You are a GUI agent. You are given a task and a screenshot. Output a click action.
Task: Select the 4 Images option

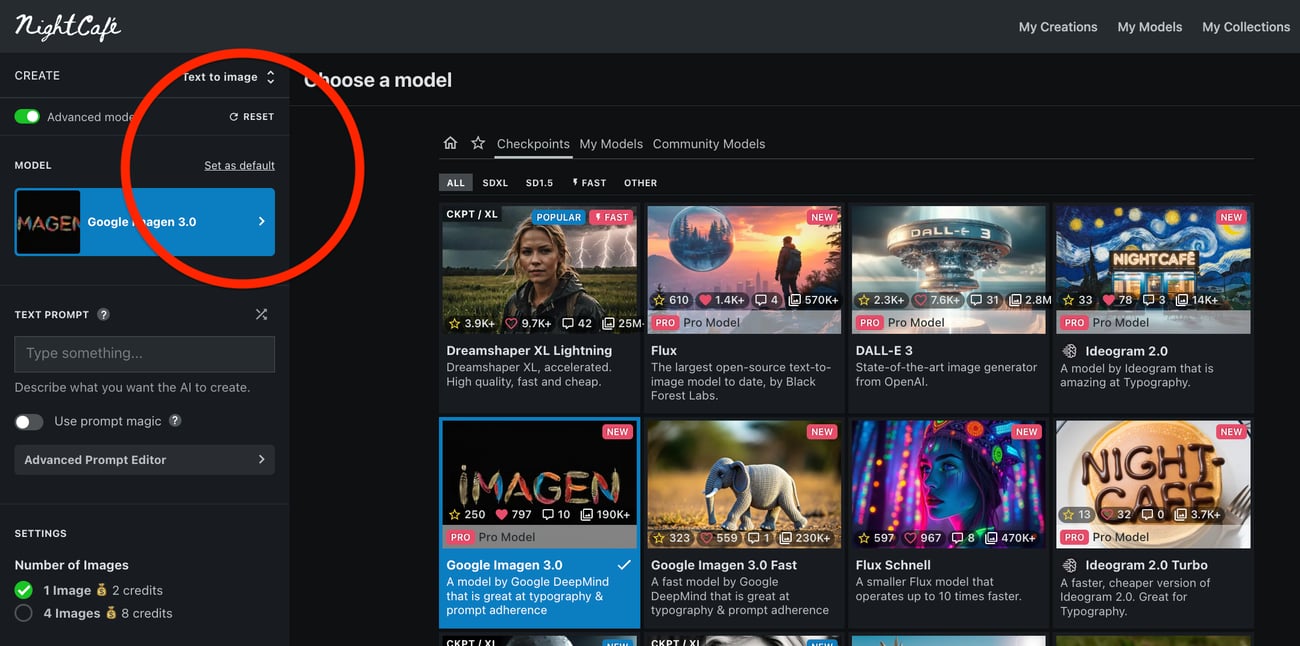[x=24, y=613]
